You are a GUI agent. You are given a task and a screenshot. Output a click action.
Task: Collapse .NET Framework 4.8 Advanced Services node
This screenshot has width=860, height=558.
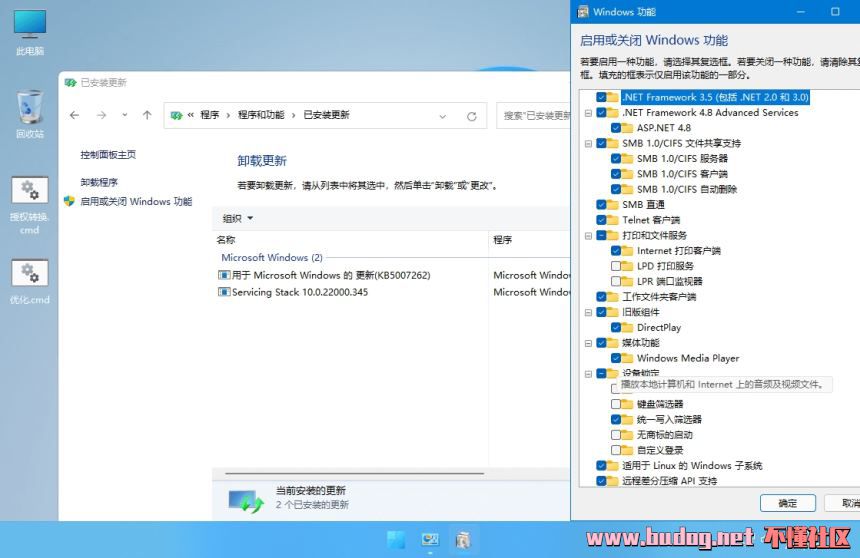click(x=589, y=113)
